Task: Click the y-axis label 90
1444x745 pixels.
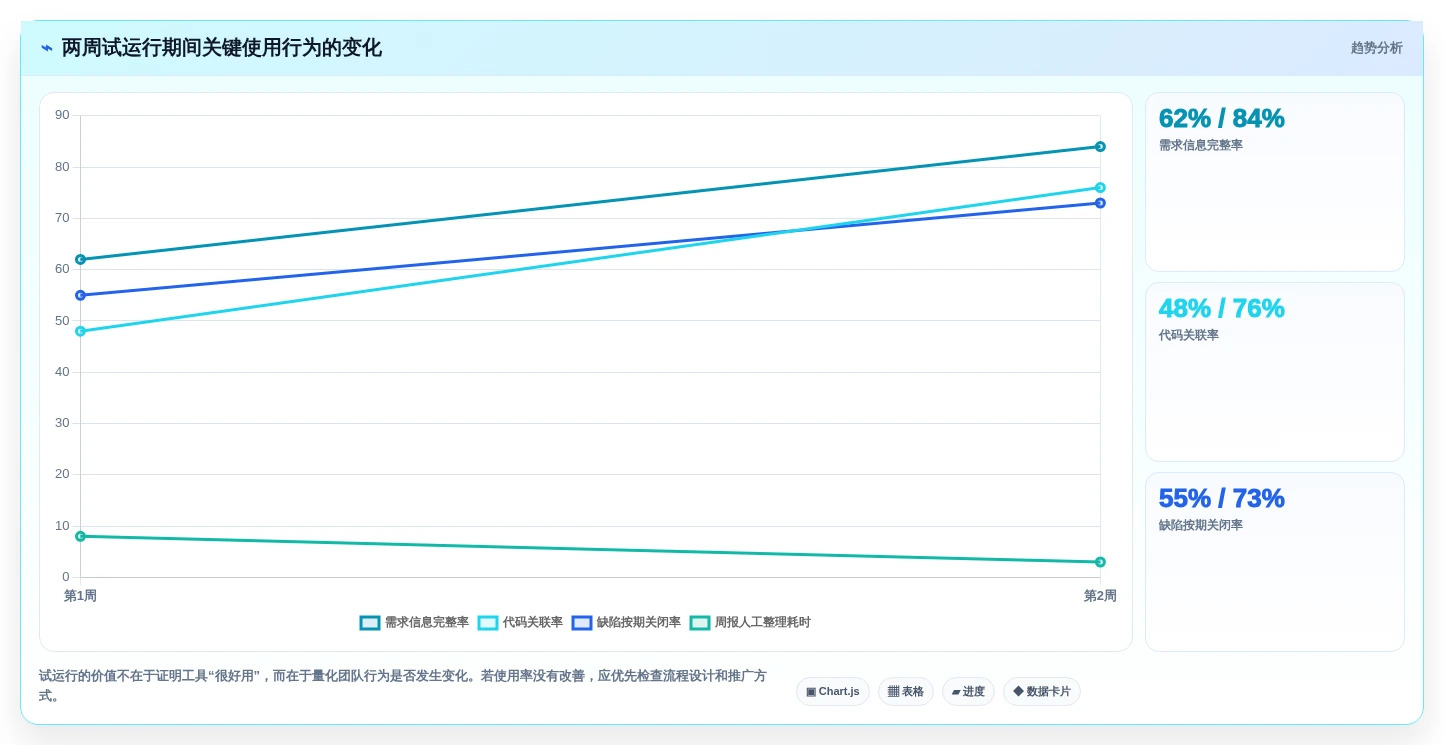Action: [62, 115]
